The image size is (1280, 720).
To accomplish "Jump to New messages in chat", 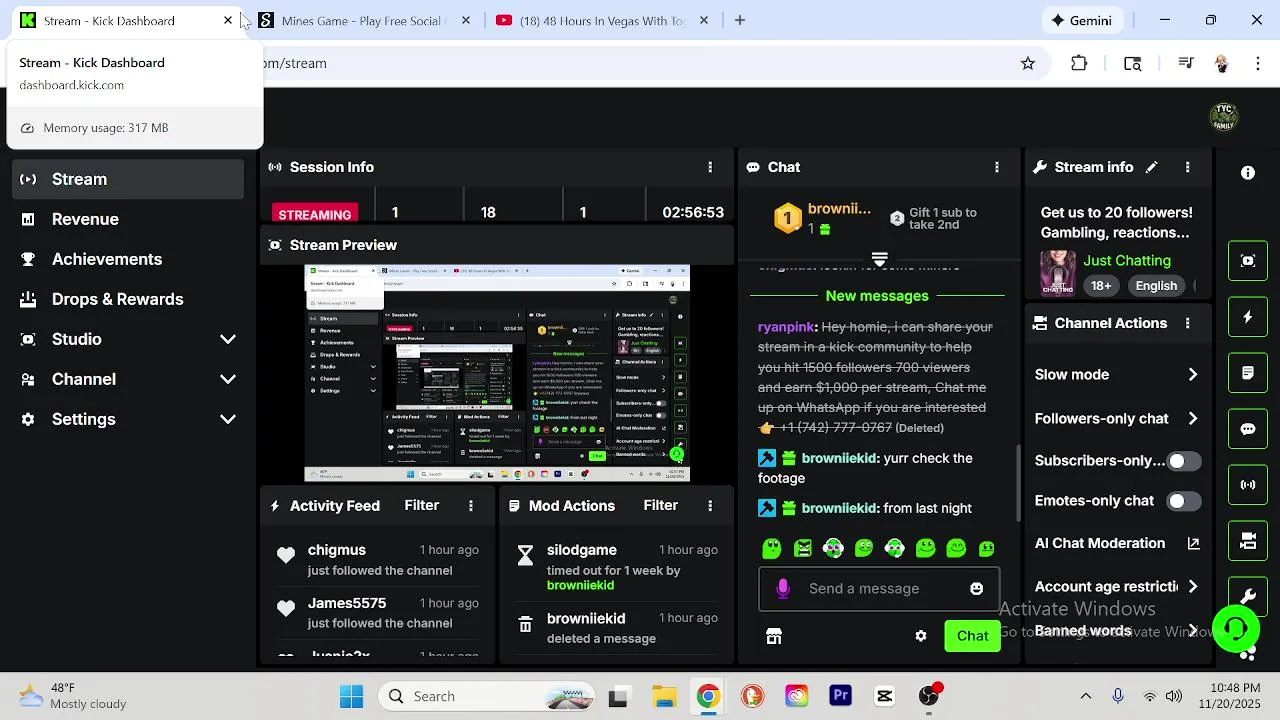I will (877, 296).
